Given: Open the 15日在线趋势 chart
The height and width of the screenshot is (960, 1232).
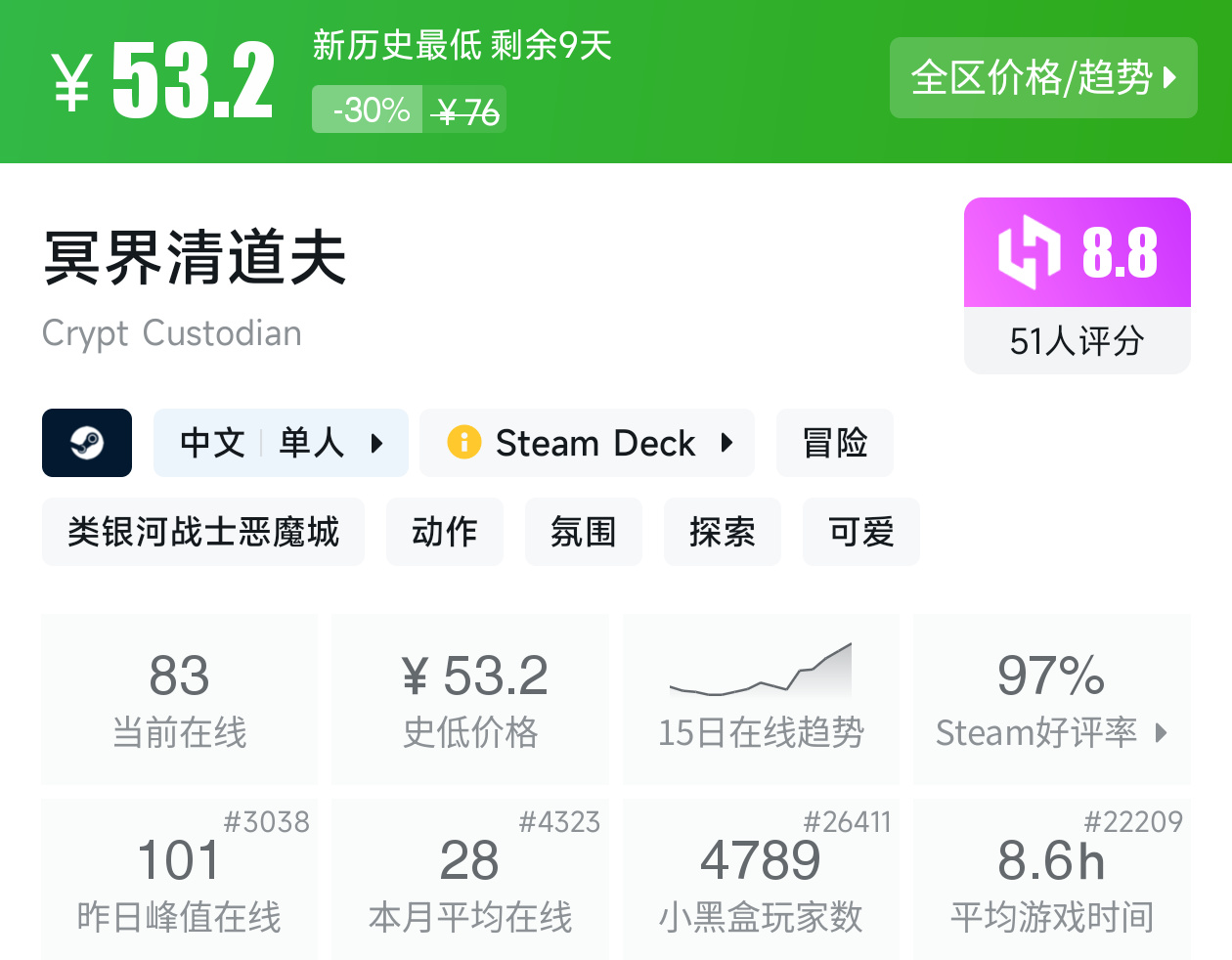Looking at the screenshot, I should click(761, 699).
